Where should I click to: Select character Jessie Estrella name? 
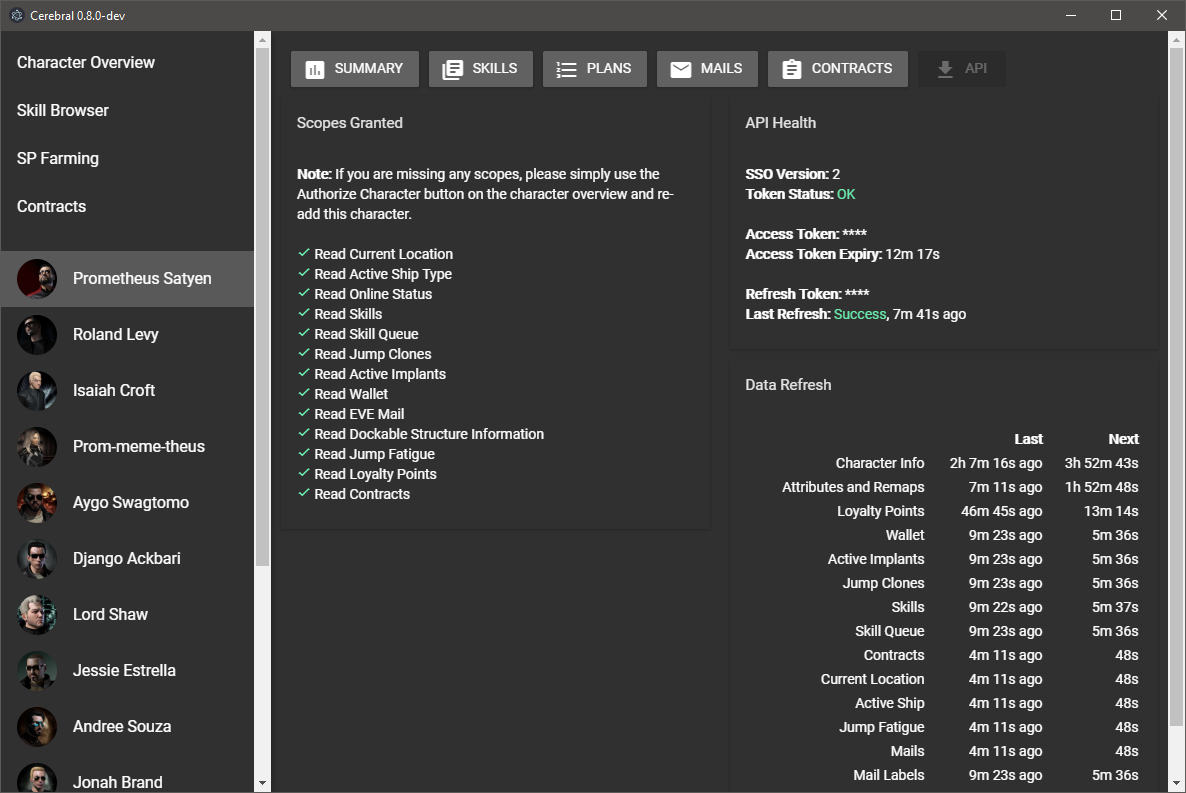[124, 670]
